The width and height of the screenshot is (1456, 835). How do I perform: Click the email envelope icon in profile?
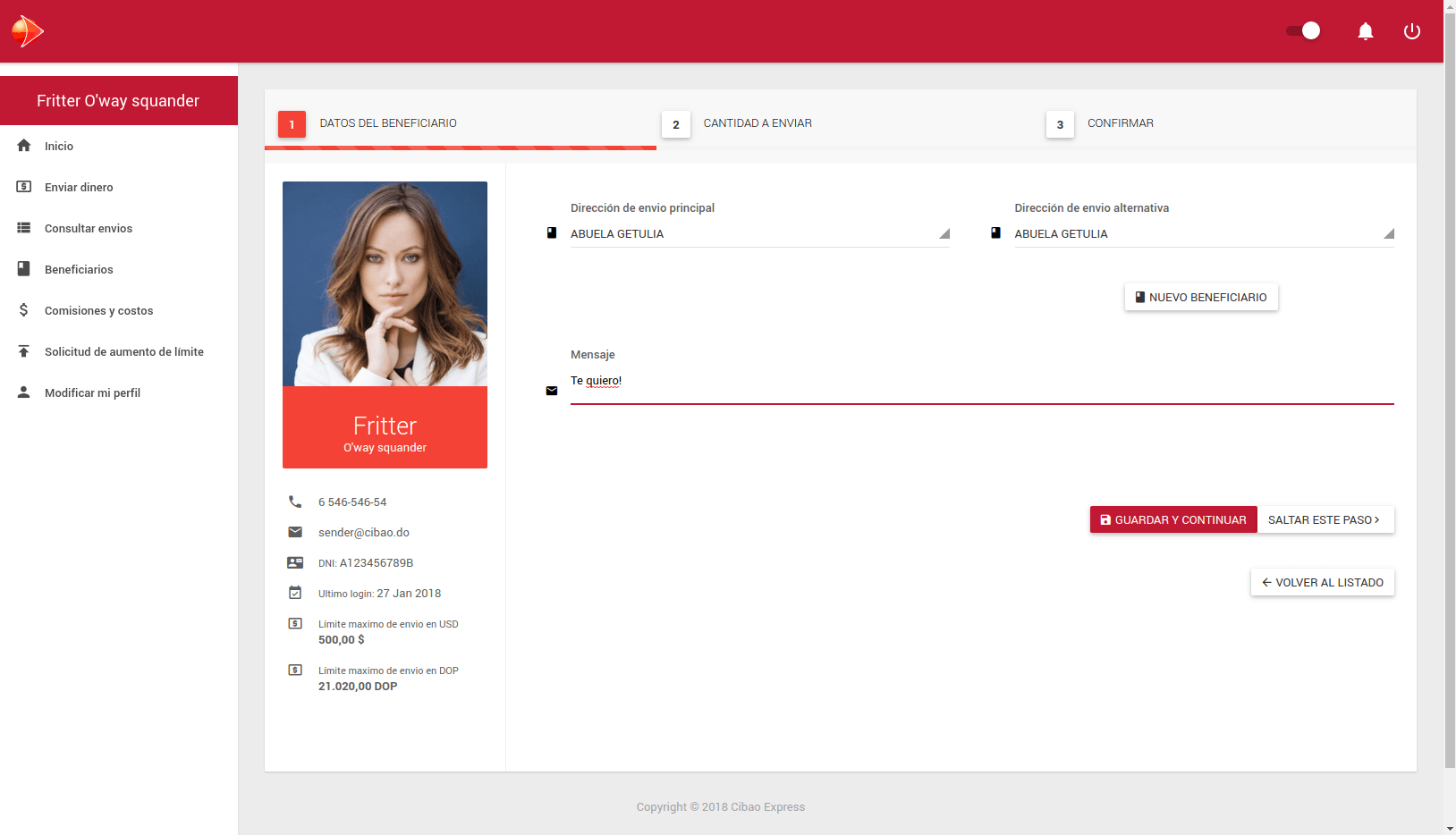pyautogui.click(x=295, y=532)
